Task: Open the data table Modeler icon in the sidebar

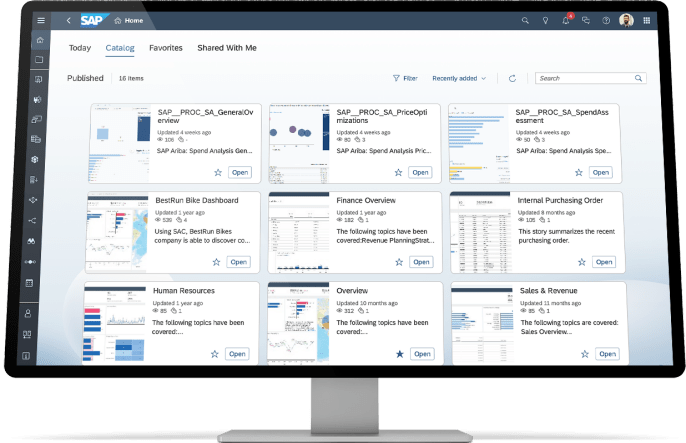Action: coord(35,139)
